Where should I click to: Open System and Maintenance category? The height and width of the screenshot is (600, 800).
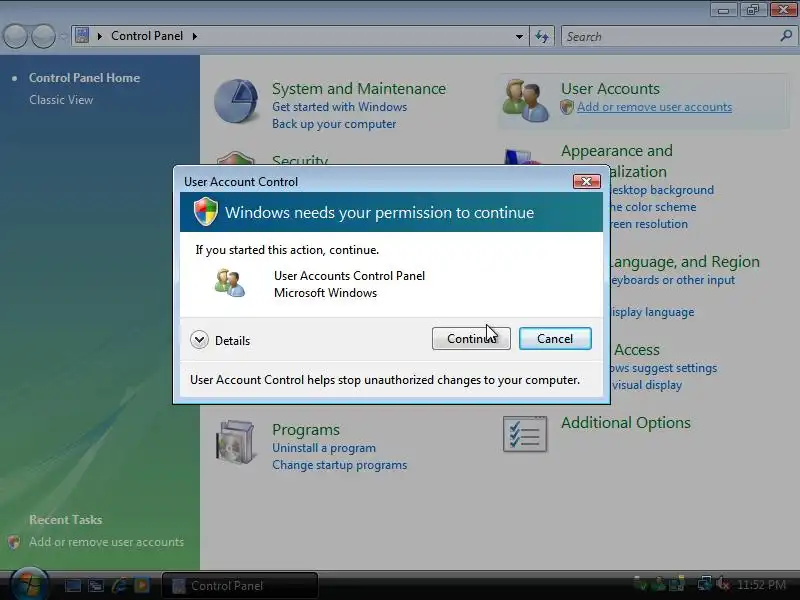pyautogui.click(x=359, y=89)
